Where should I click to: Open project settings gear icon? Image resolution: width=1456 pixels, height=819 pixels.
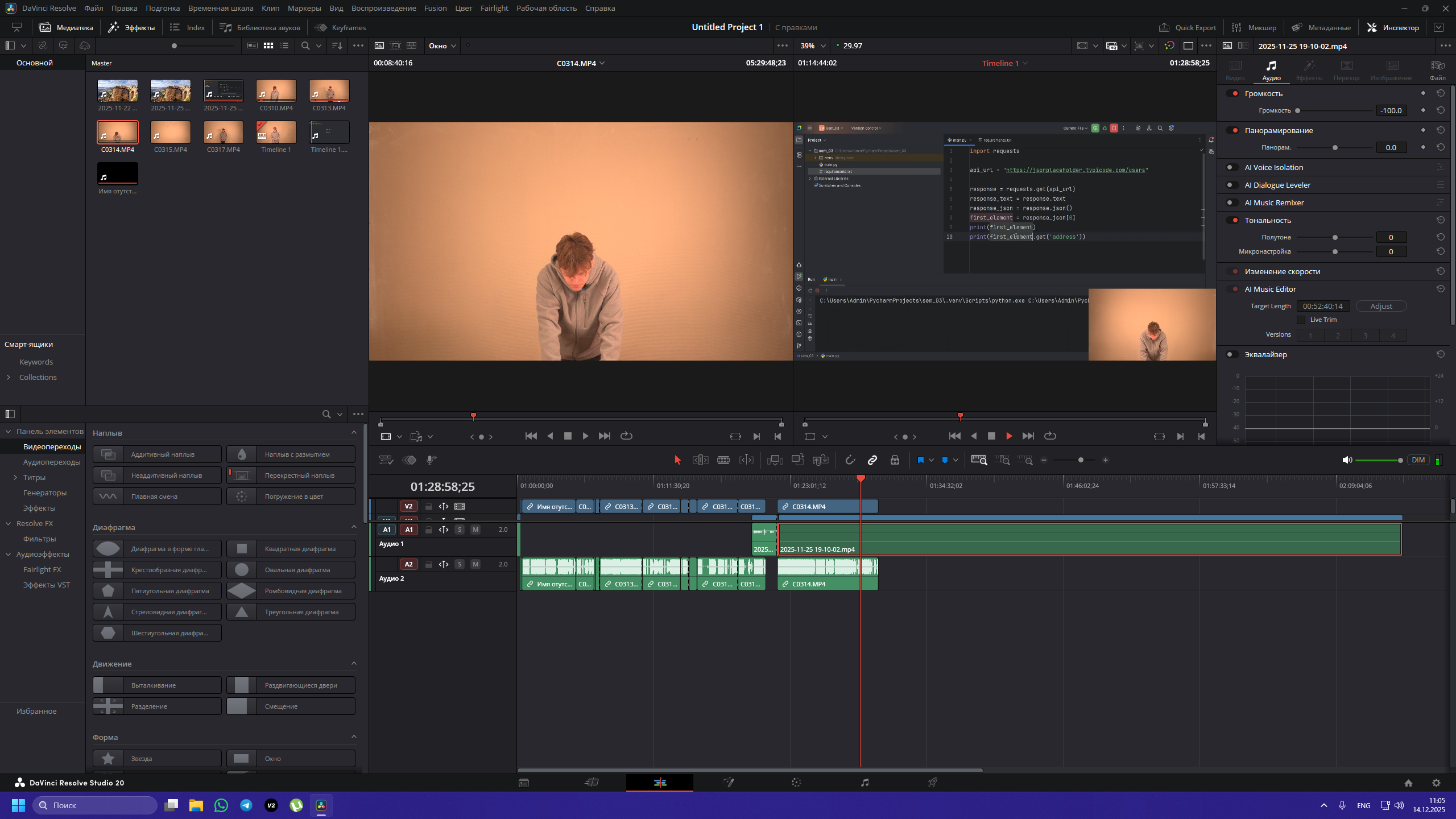click(x=1436, y=783)
